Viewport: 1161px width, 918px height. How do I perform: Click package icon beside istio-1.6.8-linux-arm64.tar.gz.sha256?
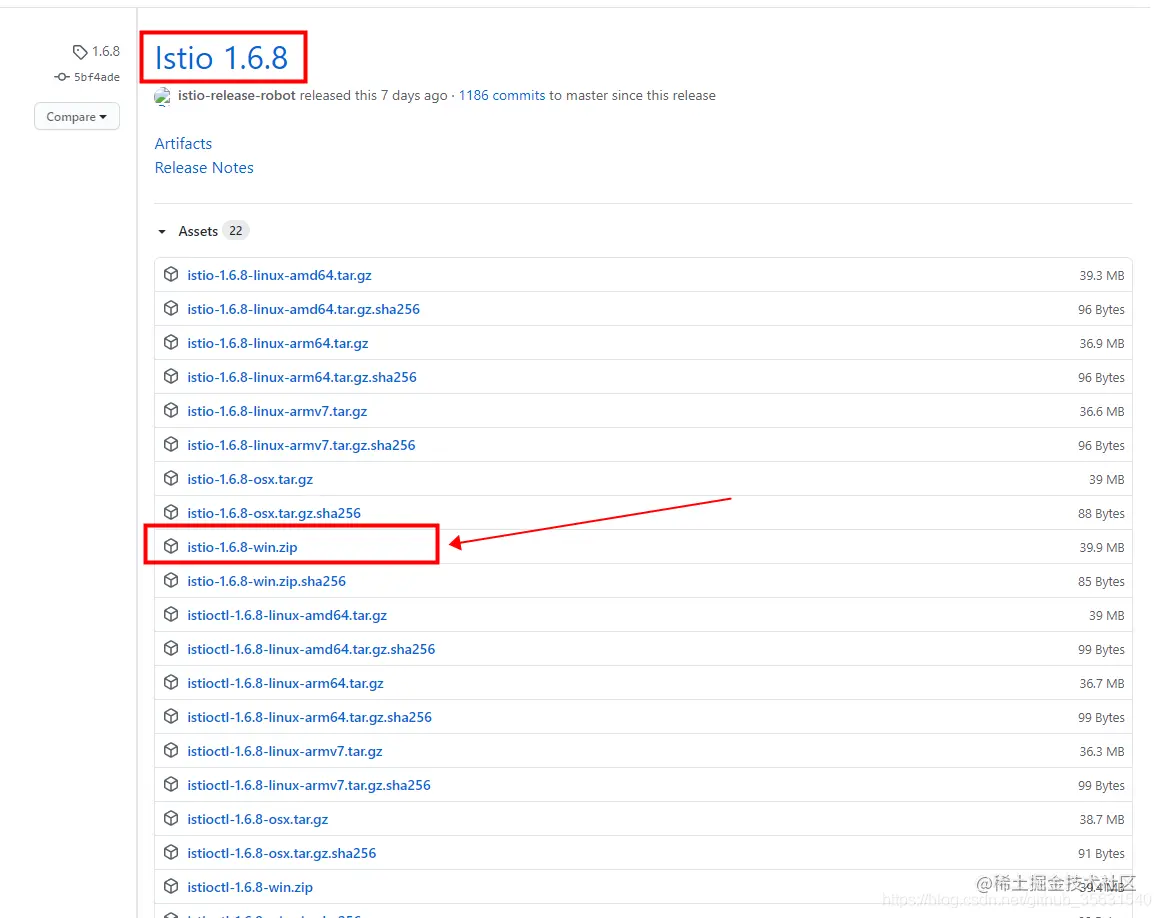click(171, 377)
